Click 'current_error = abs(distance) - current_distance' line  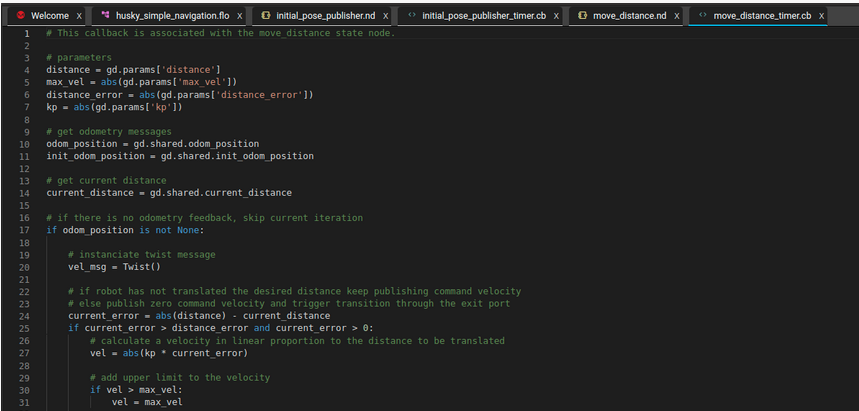pos(199,316)
